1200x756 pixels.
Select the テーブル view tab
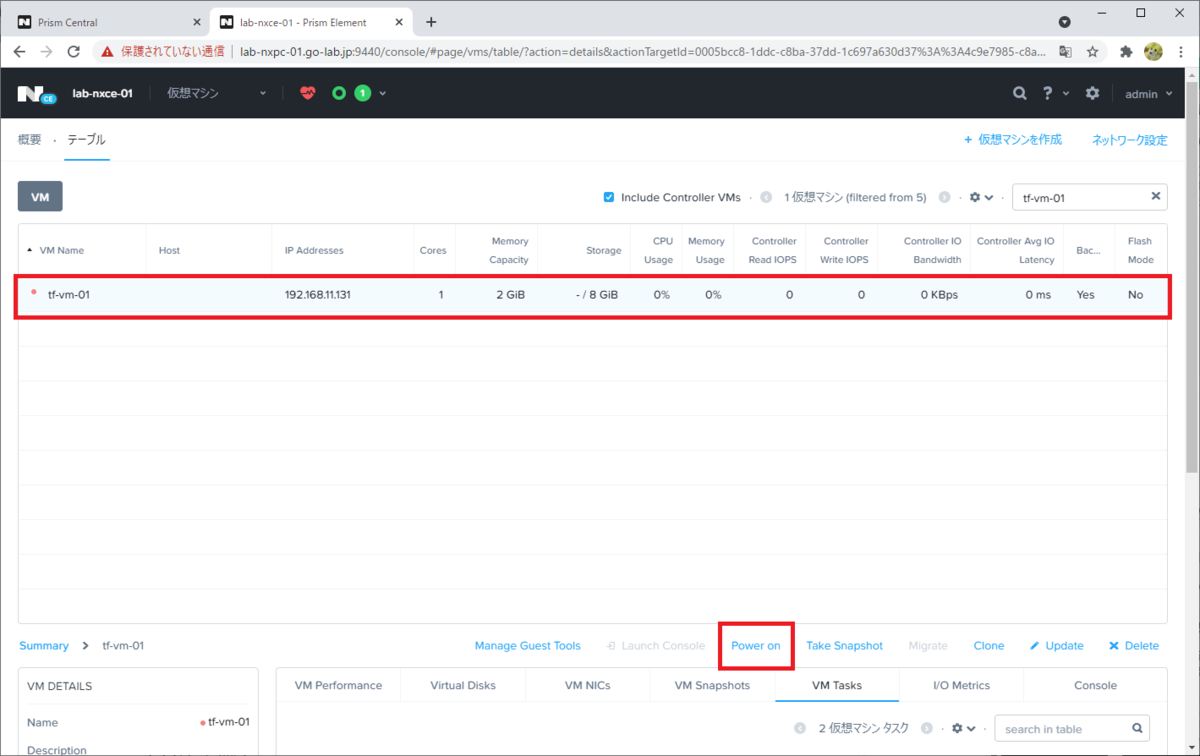tap(86, 140)
